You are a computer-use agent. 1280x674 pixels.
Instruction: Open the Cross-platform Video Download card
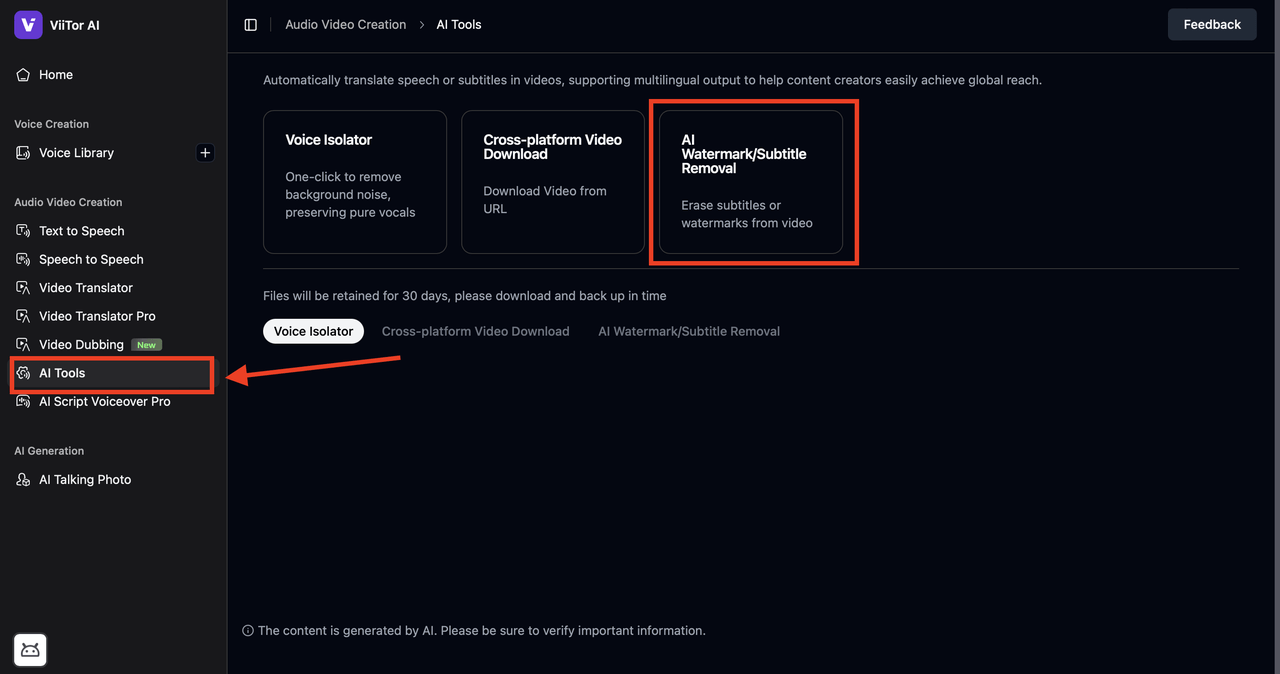click(x=552, y=182)
